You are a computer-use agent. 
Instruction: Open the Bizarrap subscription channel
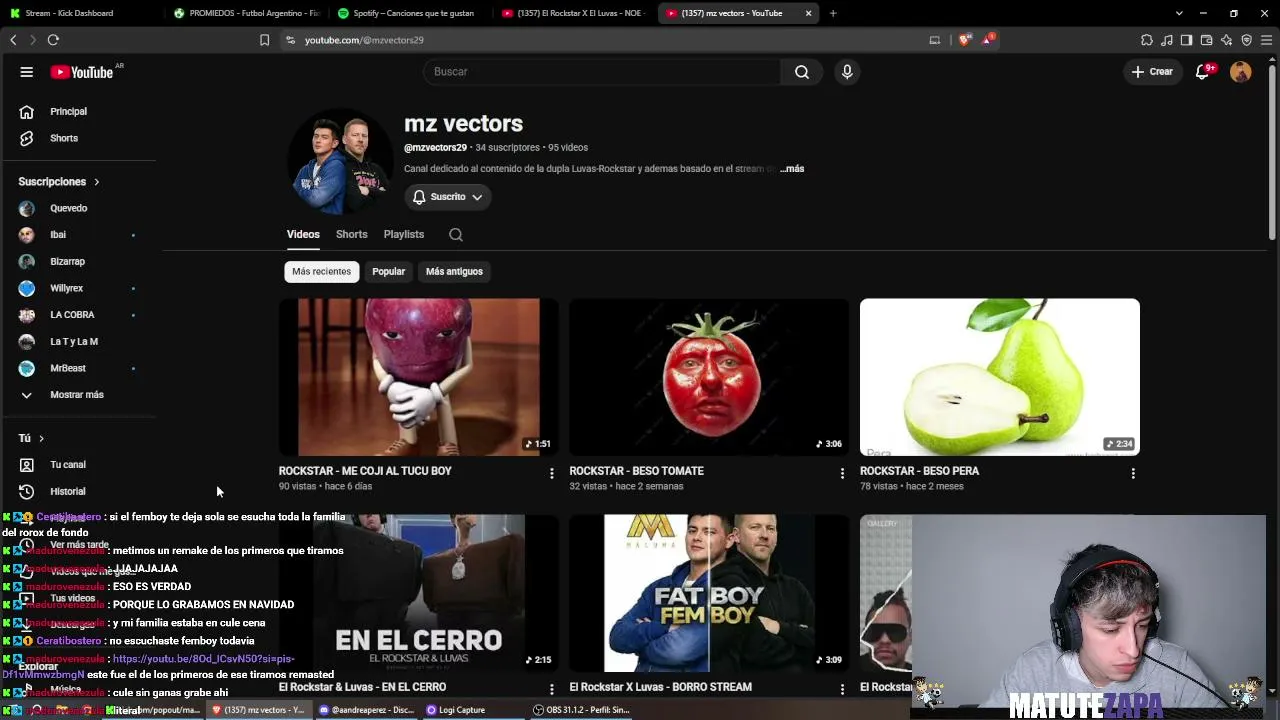click(x=68, y=262)
